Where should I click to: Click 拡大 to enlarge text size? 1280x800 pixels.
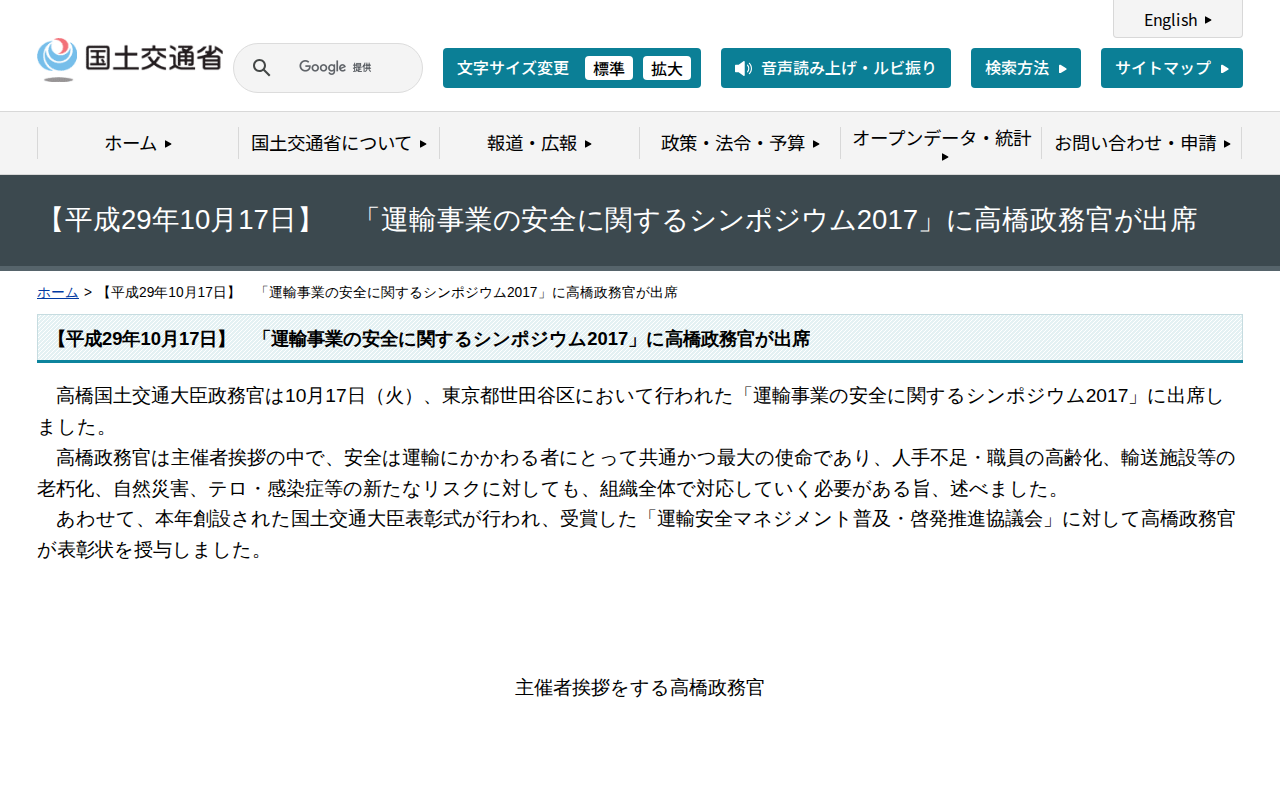(x=667, y=68)
